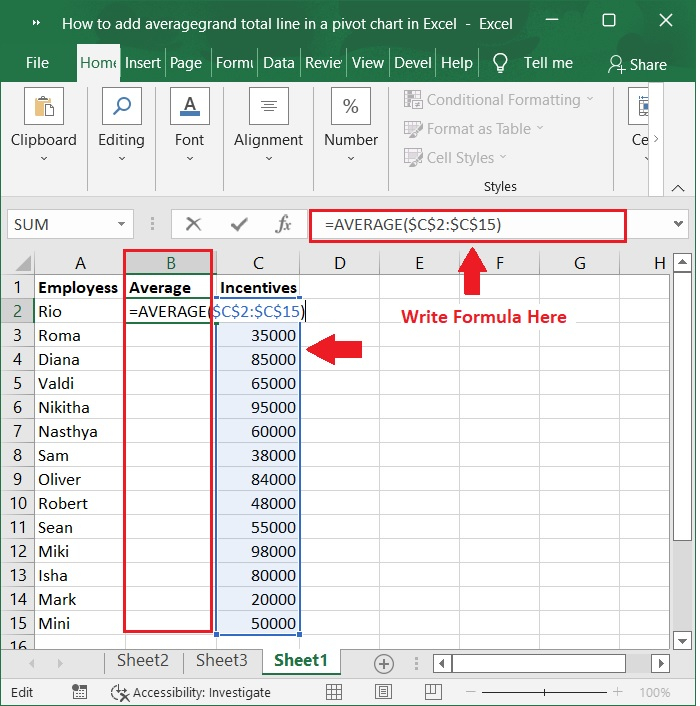Click horizontal scrollbar left arrow
Screen dimensions: 700x706
pos(442,663)
